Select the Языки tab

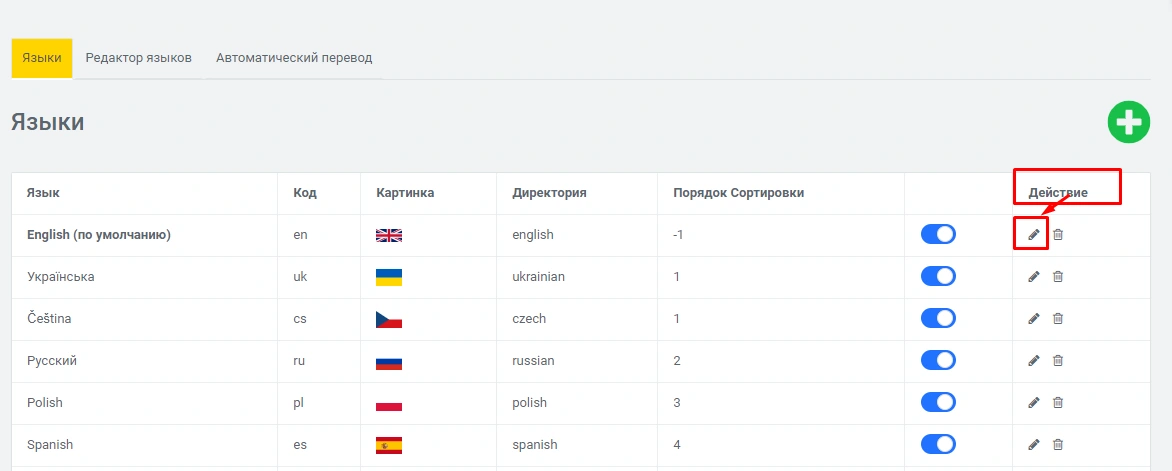[42, 58]
